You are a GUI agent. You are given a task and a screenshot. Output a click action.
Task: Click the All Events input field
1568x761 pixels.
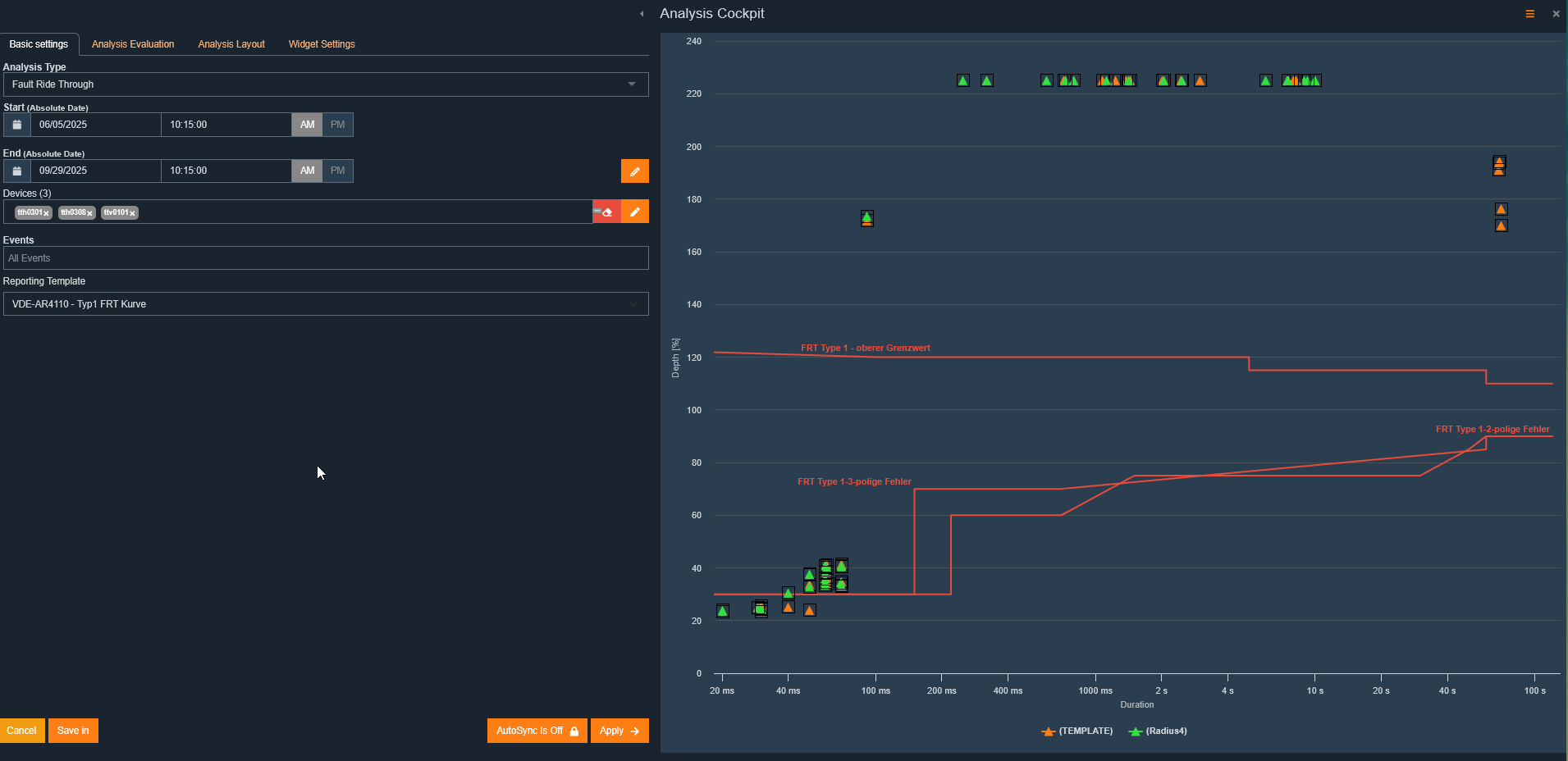(x=325, y=257)
